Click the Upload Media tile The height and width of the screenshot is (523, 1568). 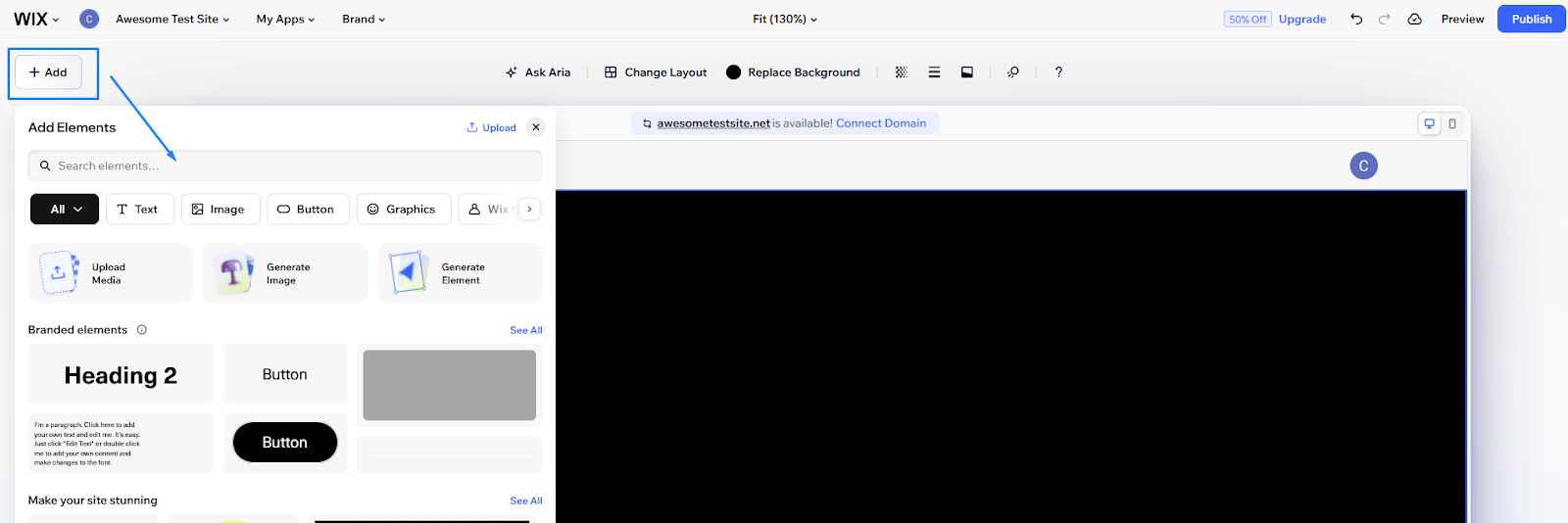[x=110, y=273]
